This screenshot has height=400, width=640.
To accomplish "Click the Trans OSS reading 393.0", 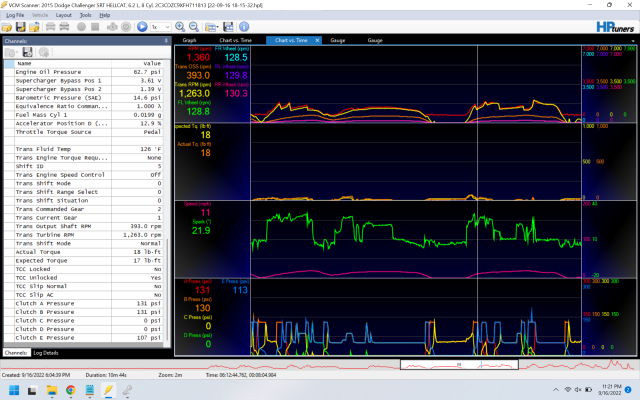I will tap(198, 76).
